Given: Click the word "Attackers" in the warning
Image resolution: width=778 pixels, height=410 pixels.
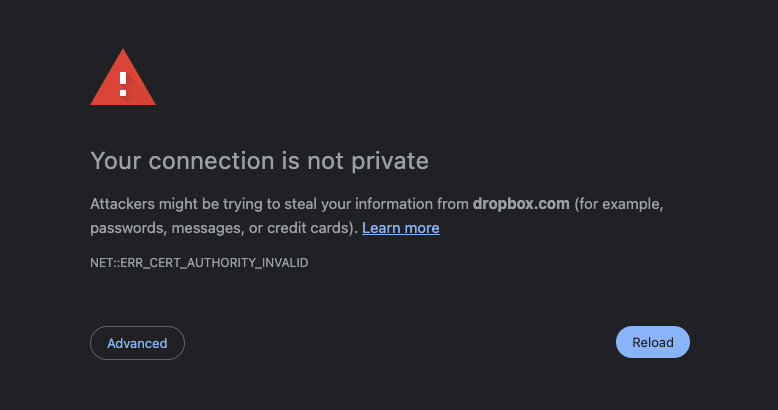Looking at the screenshot, I should (x=125, y=204).
